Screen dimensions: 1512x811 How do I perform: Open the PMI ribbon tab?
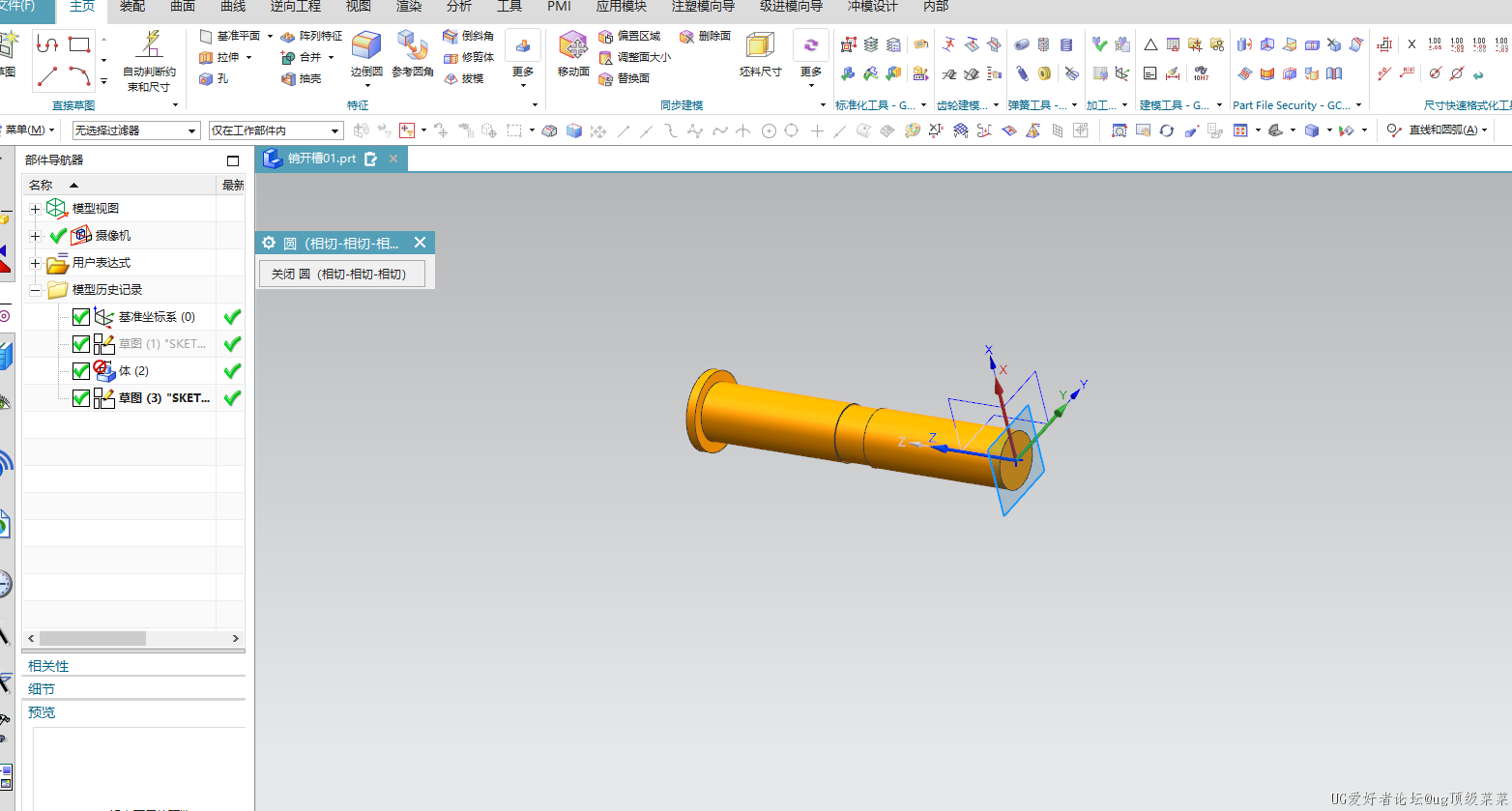559,7
